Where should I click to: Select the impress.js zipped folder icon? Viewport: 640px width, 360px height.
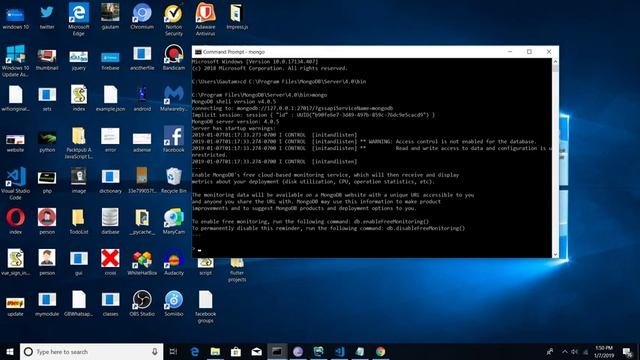click(x=237, y=17)
